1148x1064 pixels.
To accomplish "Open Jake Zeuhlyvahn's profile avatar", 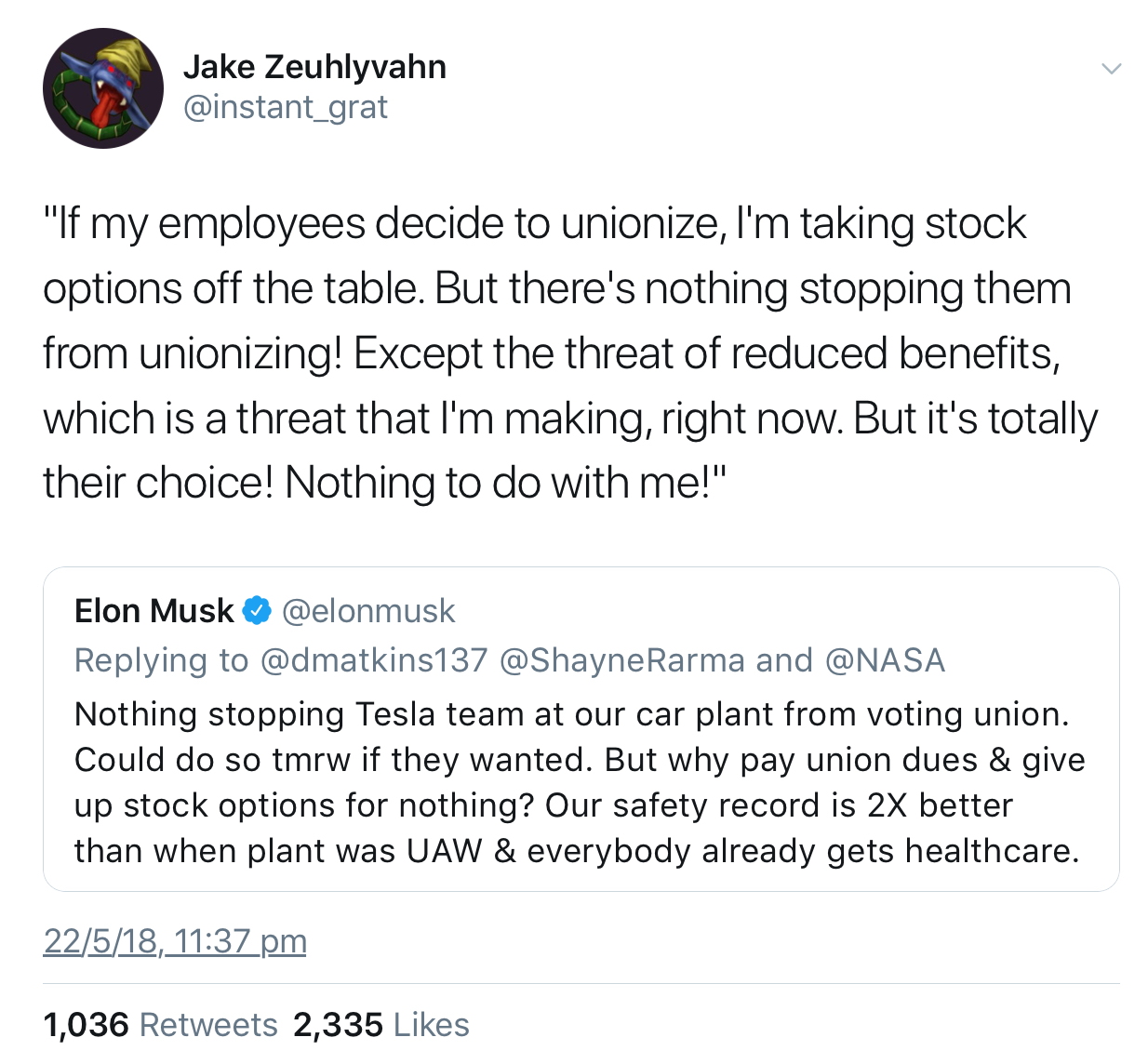I will [103, 88].
